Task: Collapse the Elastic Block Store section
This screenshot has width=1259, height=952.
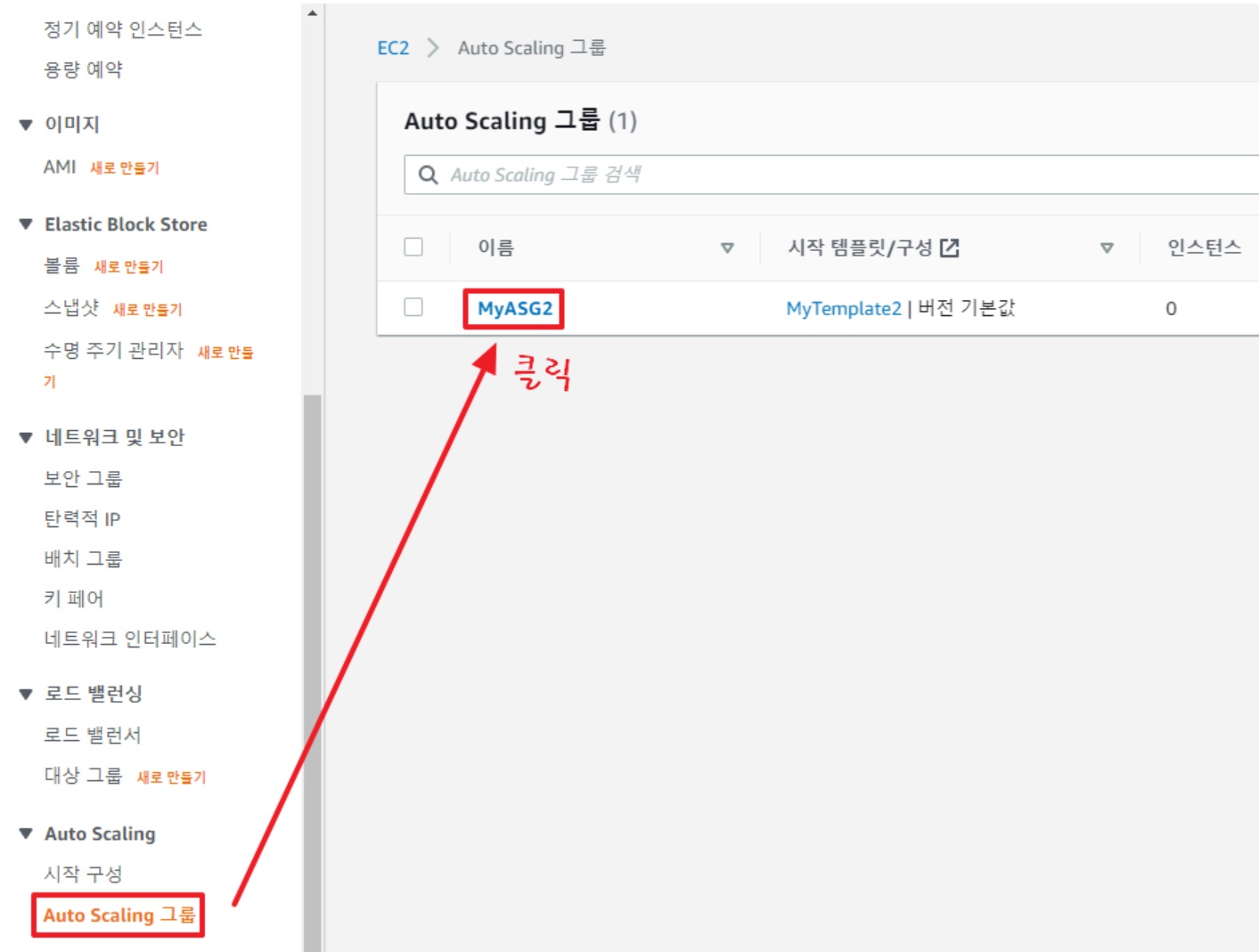Action: [26, 224]
